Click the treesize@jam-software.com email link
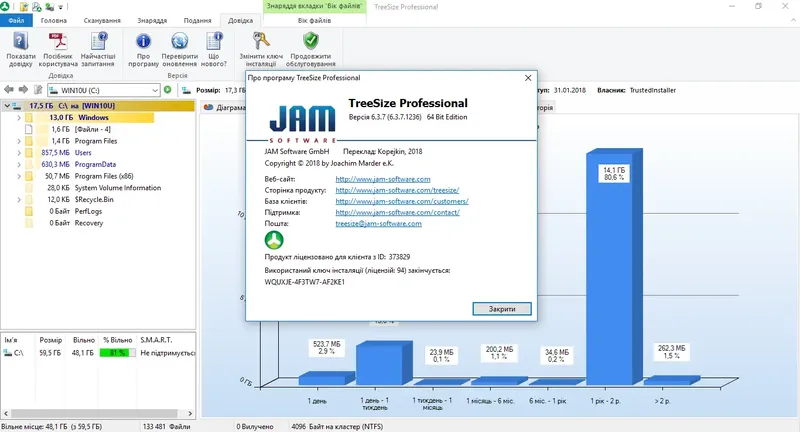Screen dimensions: 800x432 [378, 223]
